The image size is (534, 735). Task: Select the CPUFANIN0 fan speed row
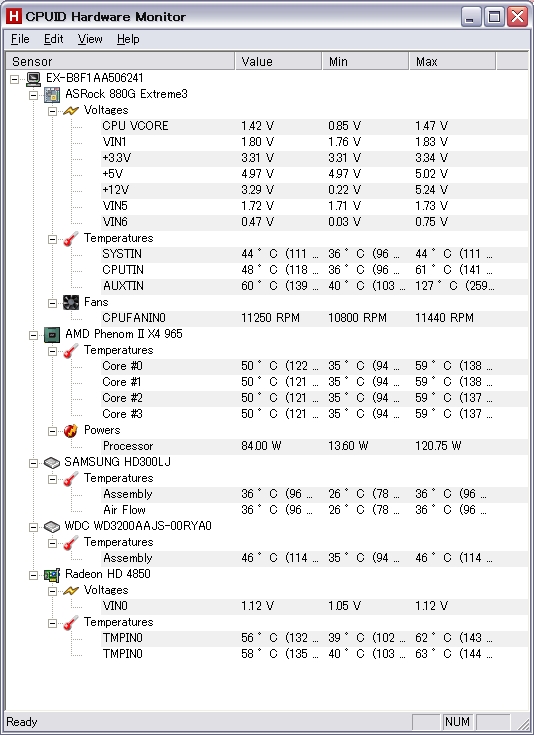pos(314,318)
